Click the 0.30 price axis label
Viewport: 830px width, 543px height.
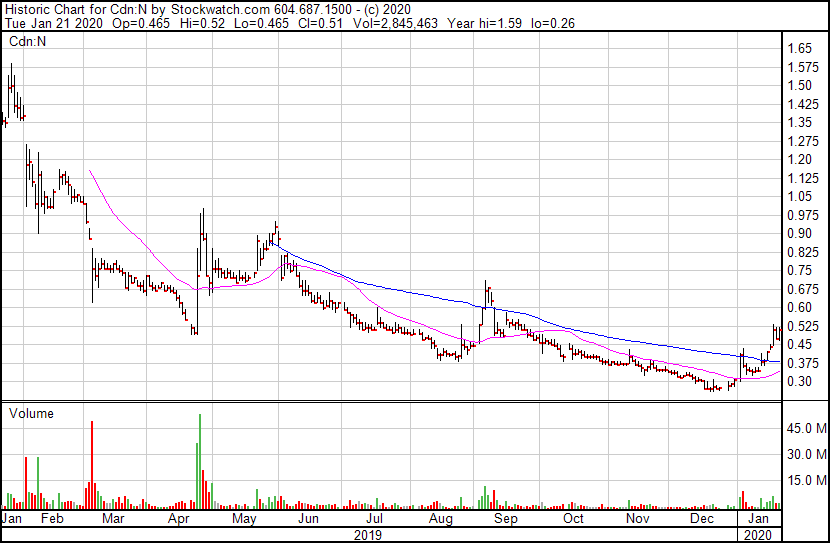799,382
